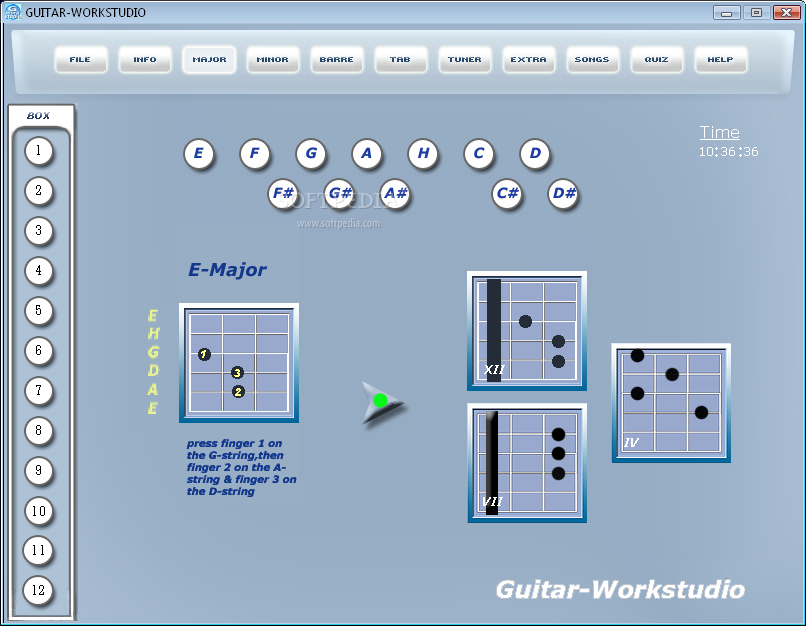Choose the C# chord button
This screenshot has height=626, width=806.
pyautogui.click(x=507, y=194)
